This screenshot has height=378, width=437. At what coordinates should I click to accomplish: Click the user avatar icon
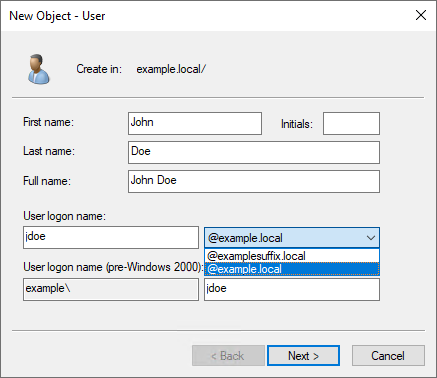[x=39, y=69]
